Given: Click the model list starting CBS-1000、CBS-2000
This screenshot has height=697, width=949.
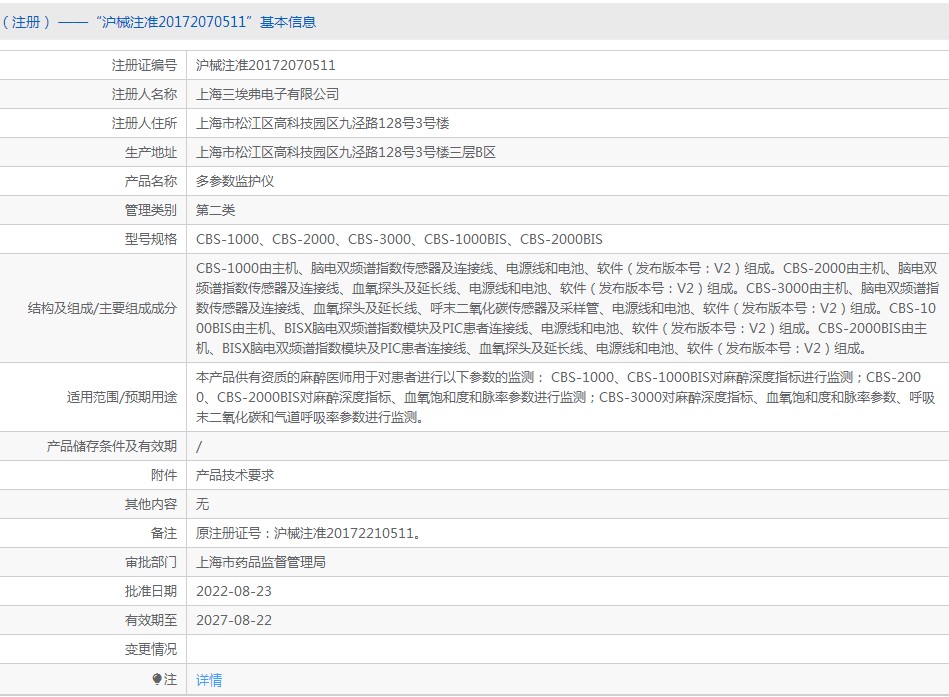Looking at the screenshot, I should pyautogui.click(x=399, y=240).
